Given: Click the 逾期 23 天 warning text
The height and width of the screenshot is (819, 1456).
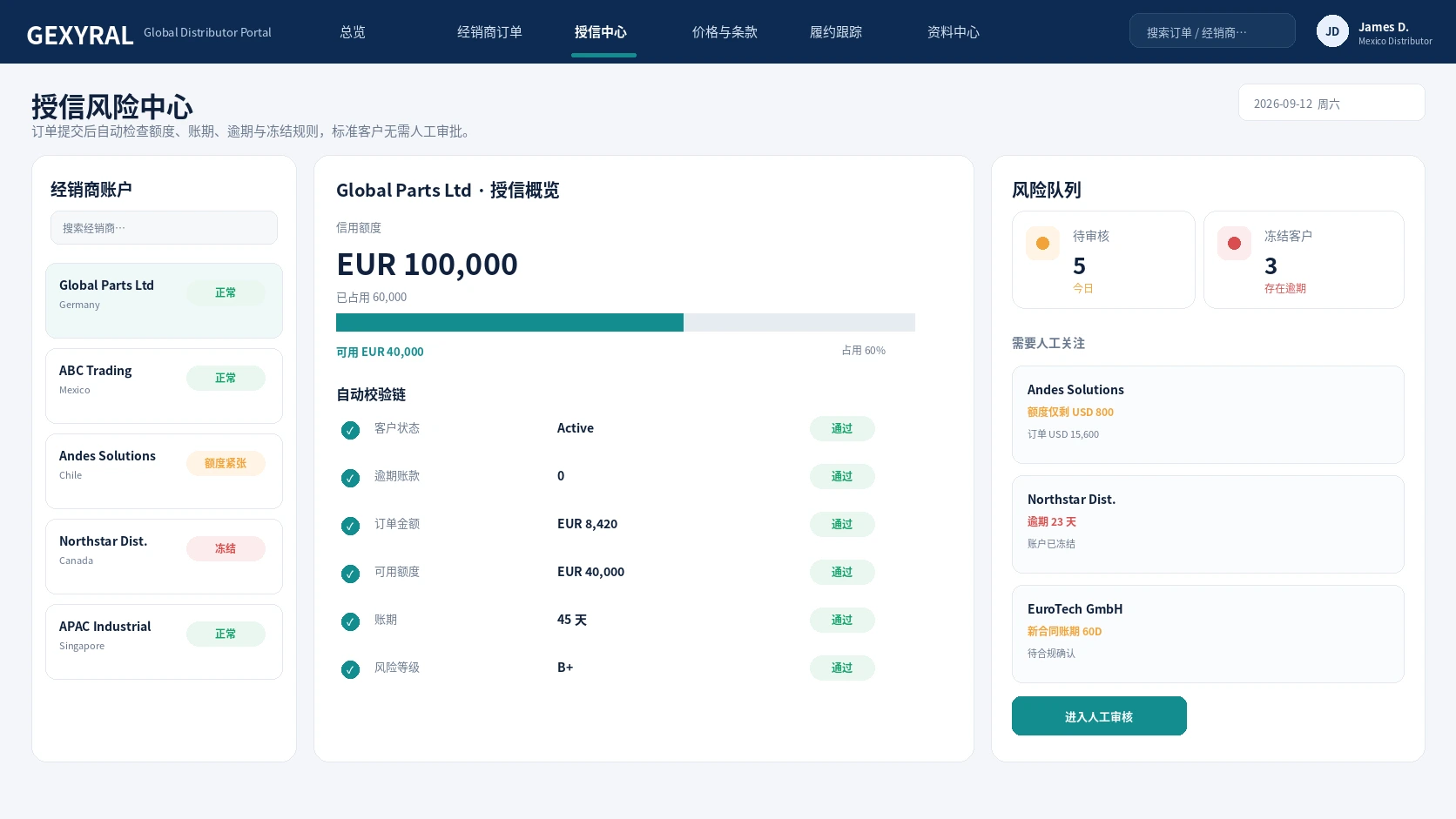Looking at the screenshot, I should coord(1052,521).
